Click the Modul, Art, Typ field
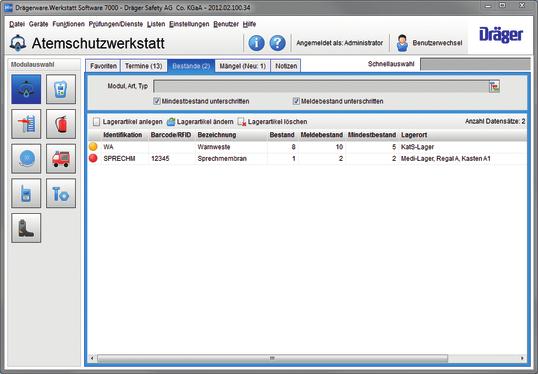538x374 pixels. tap(321, 86)
